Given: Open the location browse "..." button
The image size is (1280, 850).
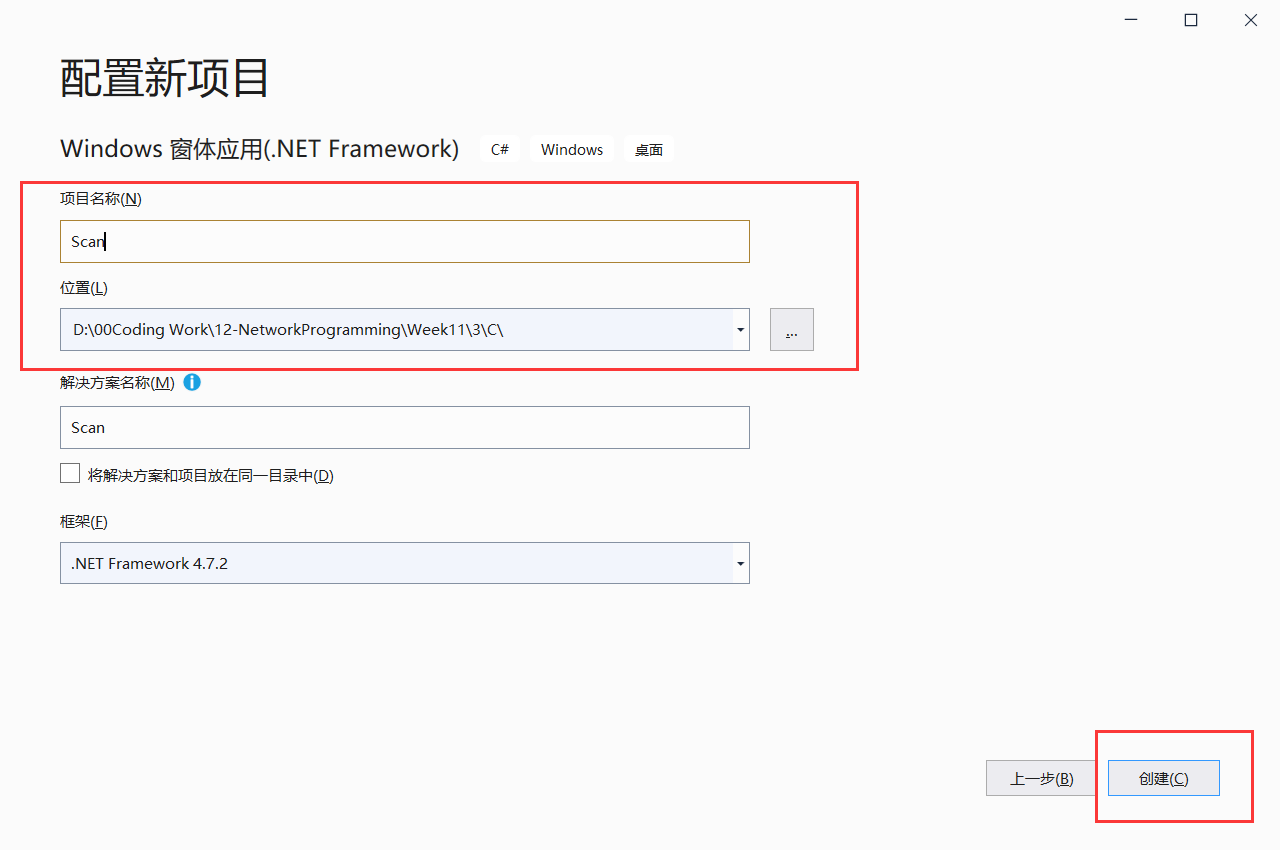Looking at the screenshot, I should 792,329.
